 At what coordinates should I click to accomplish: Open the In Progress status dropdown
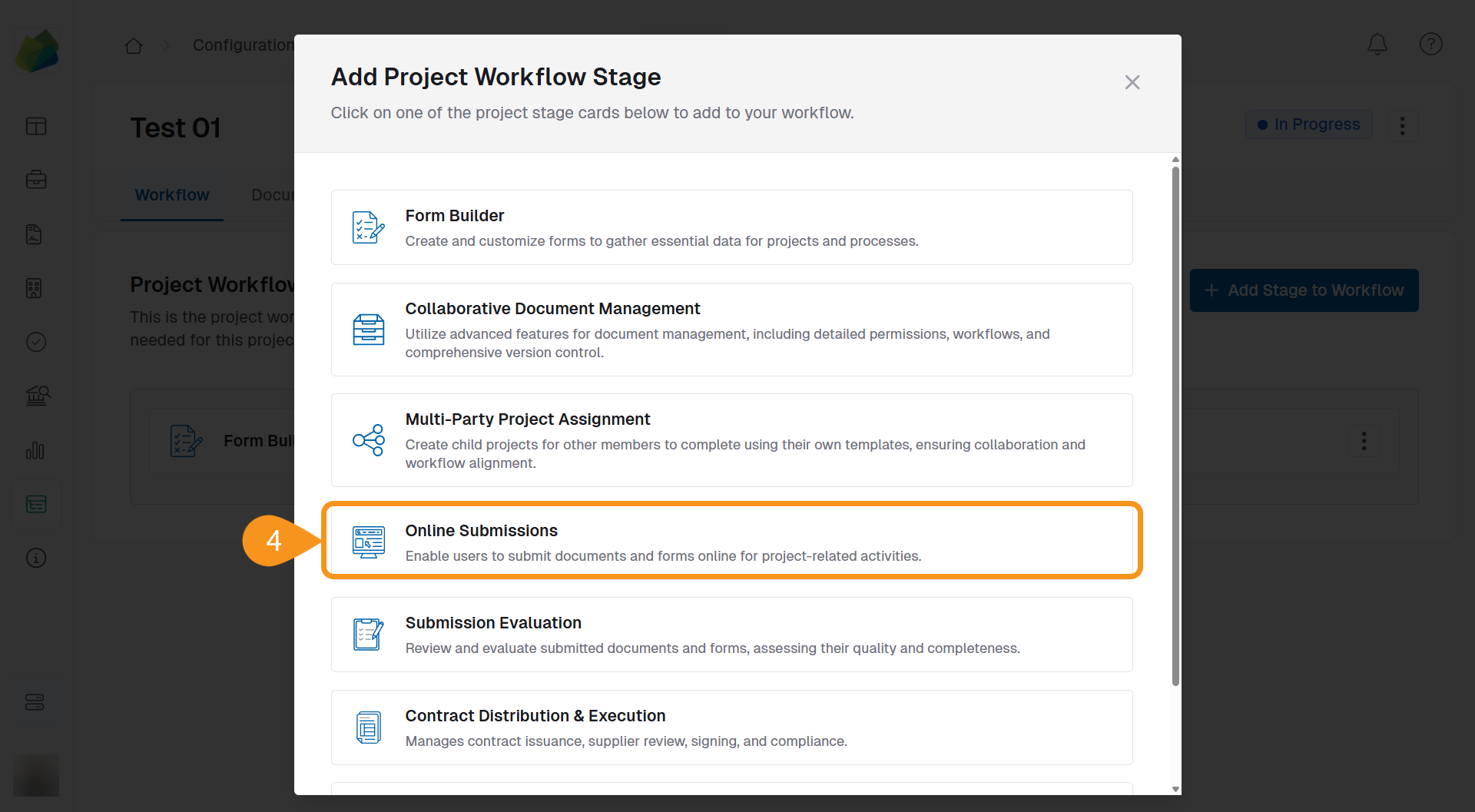tap(1308, 124)
